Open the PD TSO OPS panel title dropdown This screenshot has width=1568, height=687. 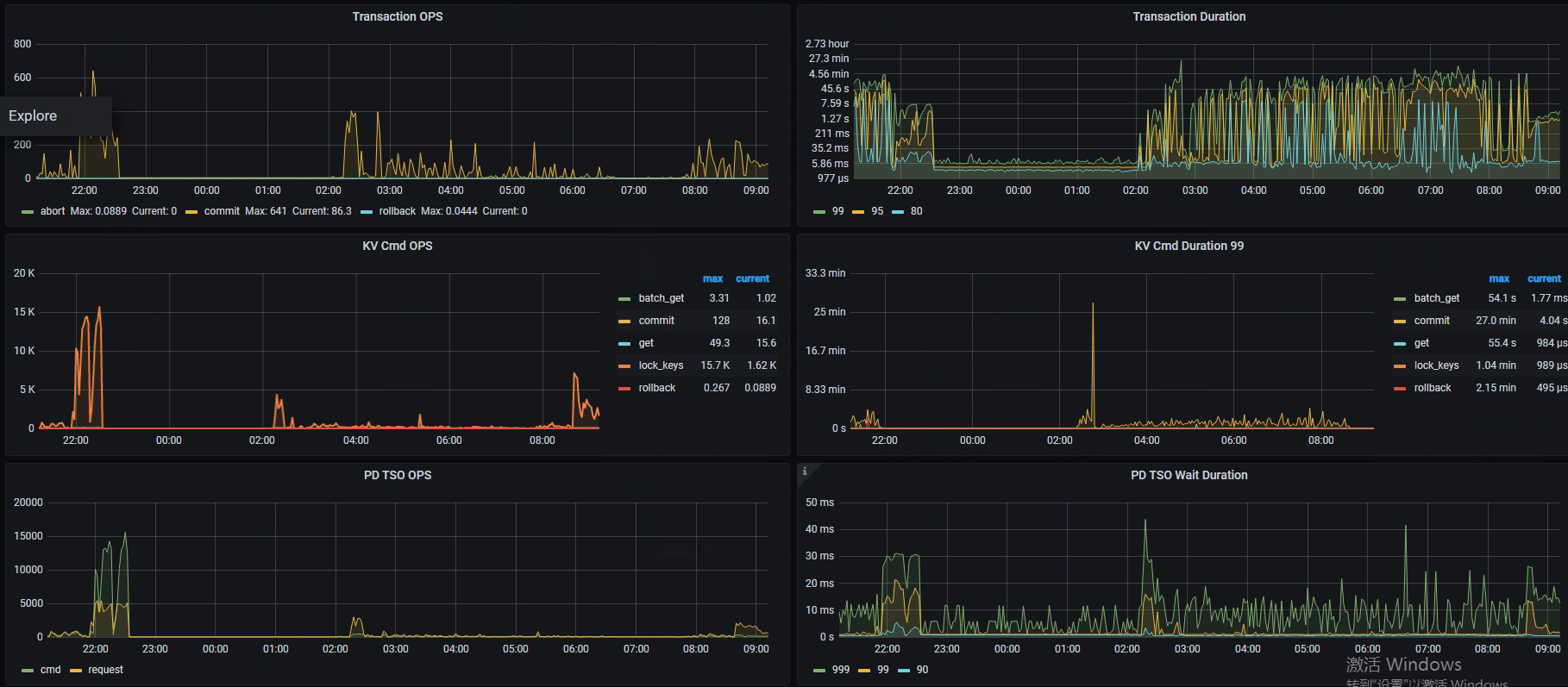point(397,475)
